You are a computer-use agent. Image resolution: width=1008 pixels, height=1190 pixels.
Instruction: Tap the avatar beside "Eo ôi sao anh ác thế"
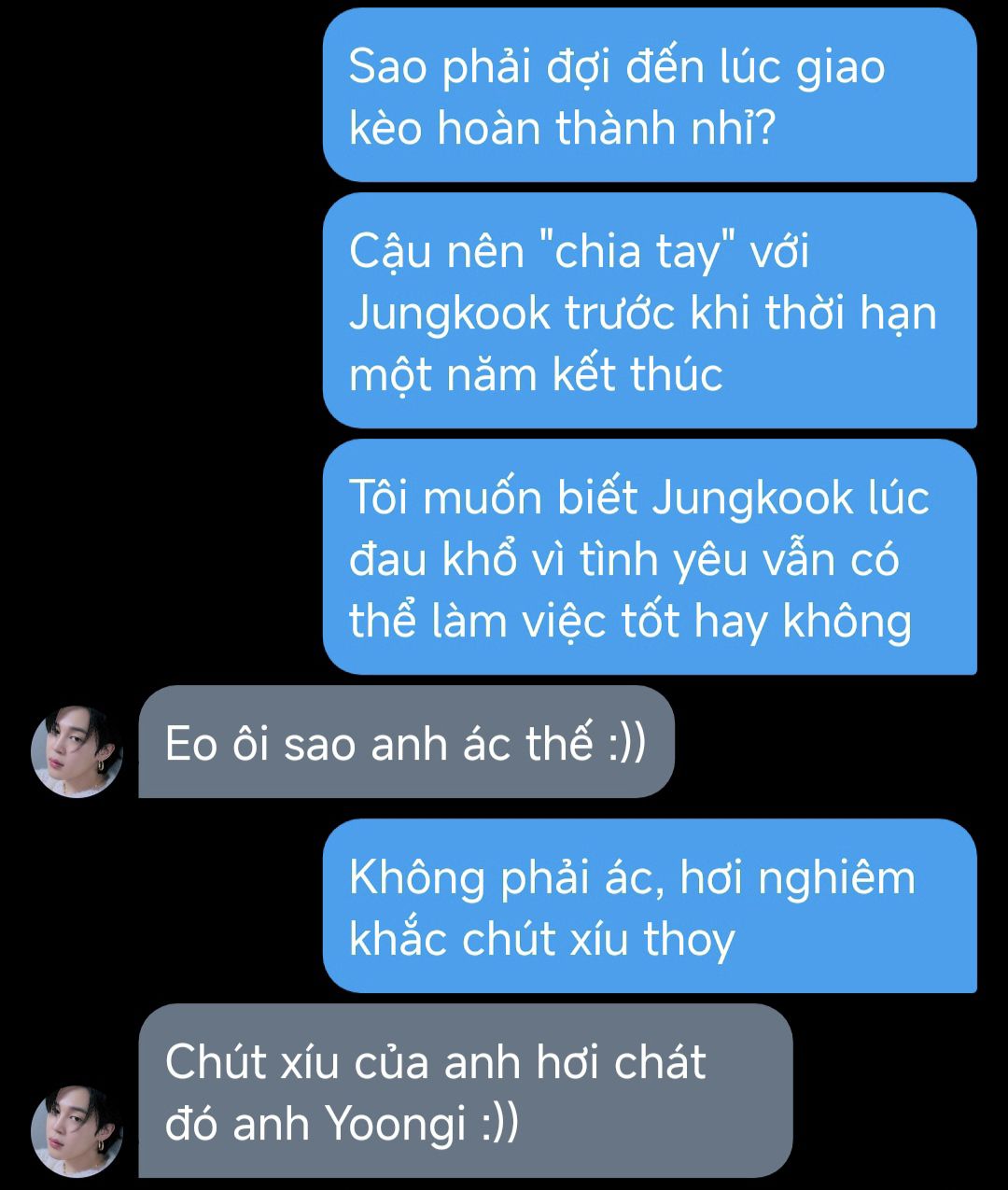click(x=77, y=751)
